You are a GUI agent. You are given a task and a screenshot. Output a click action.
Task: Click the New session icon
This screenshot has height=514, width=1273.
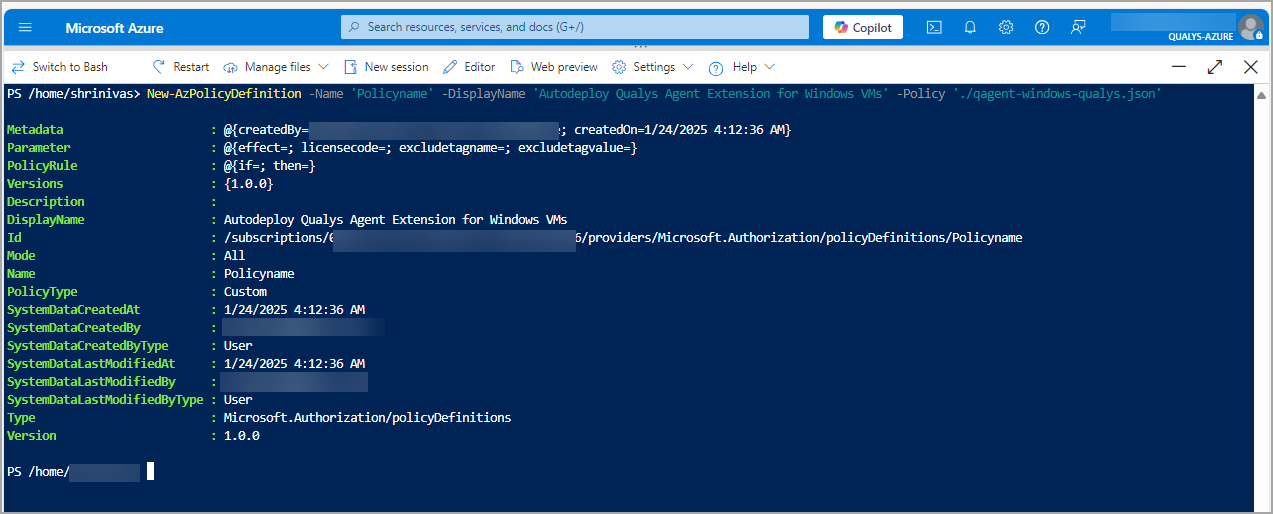tap(351, 67)
